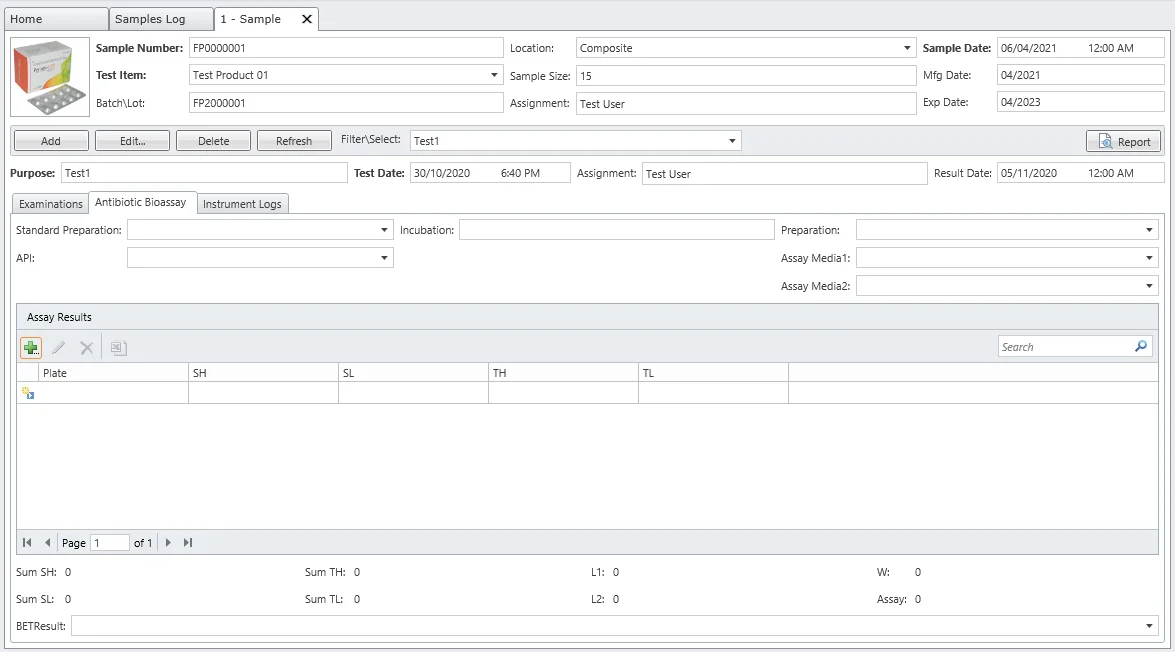The height and width of the screenshot is (652, 1175).
Task: Go to the first page of results
Action: pyautogui.click(x=27, y=543)
